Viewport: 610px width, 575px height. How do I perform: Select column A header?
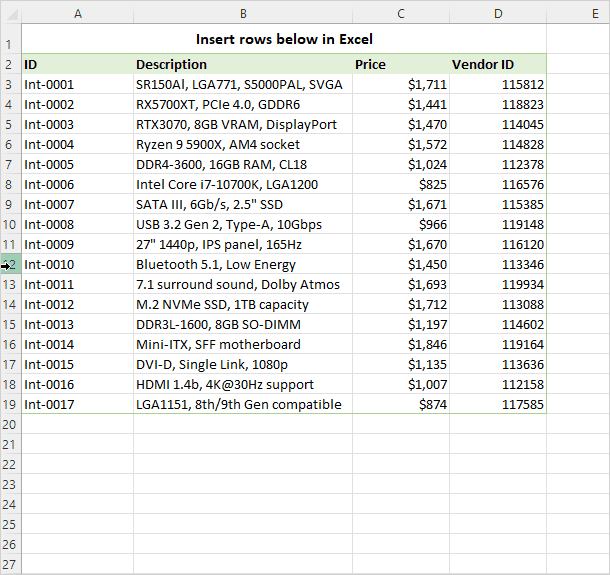(78, 14)
